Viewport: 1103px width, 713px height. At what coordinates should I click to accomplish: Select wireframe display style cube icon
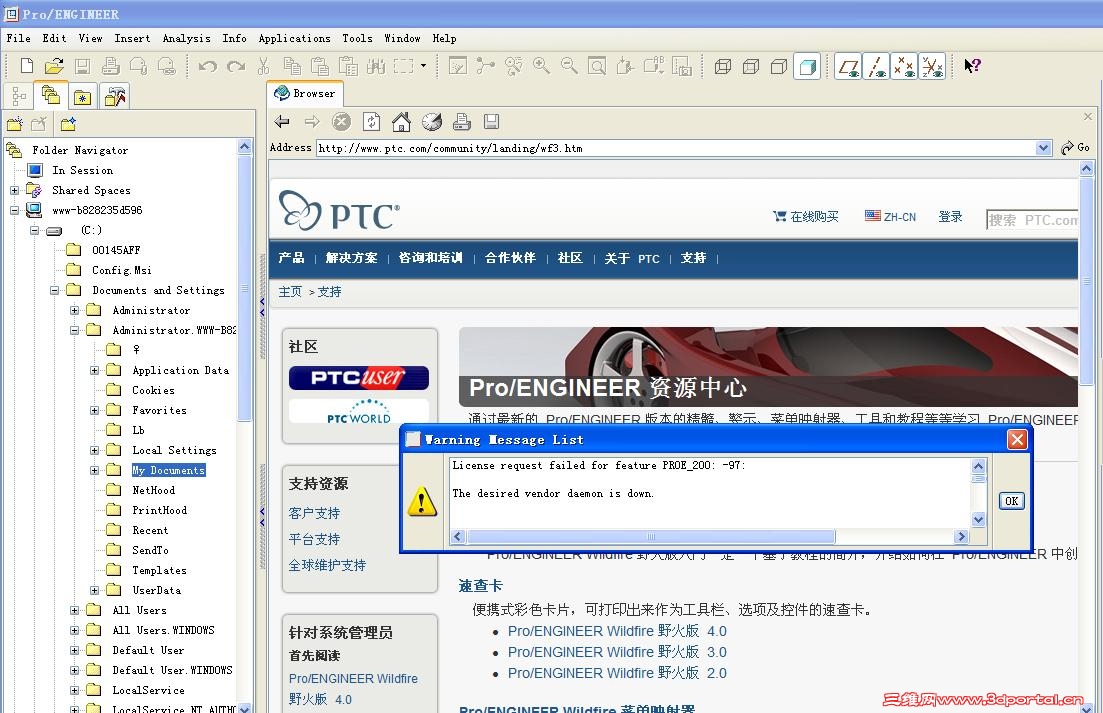pyautogui.click(x=722, y=67)
